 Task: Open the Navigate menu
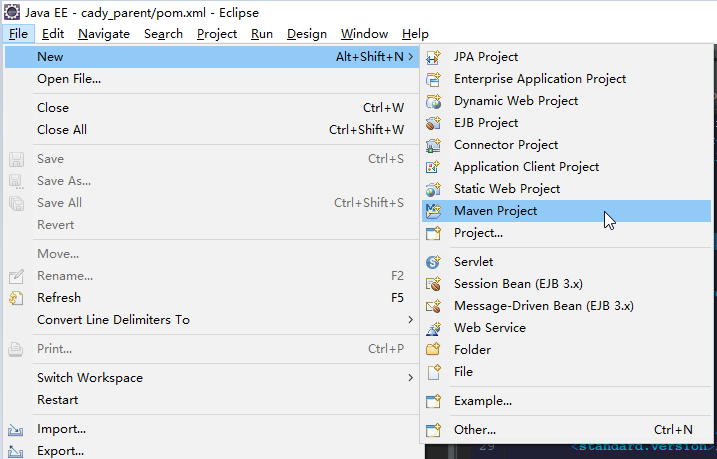pyautogui.click(x=104, y=34)
